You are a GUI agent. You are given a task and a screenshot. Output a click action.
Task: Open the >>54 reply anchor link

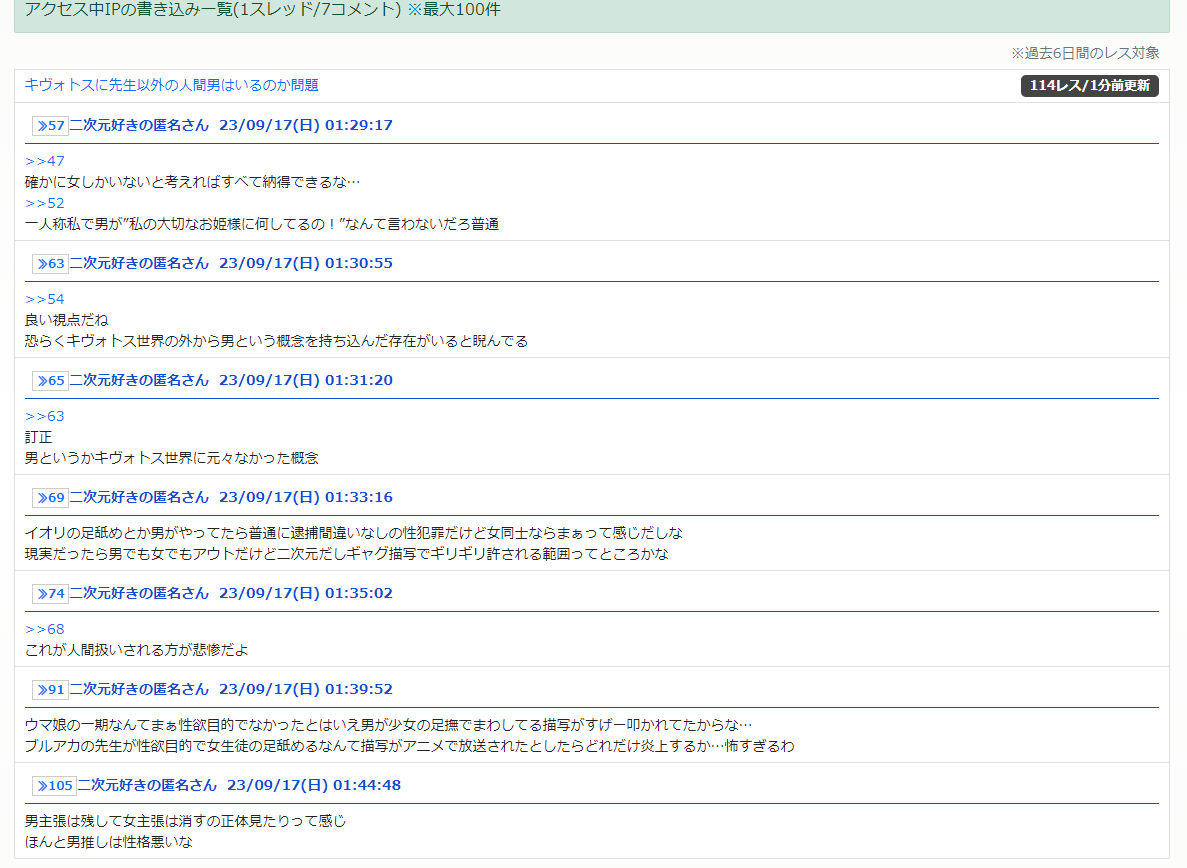coord(45,299)
